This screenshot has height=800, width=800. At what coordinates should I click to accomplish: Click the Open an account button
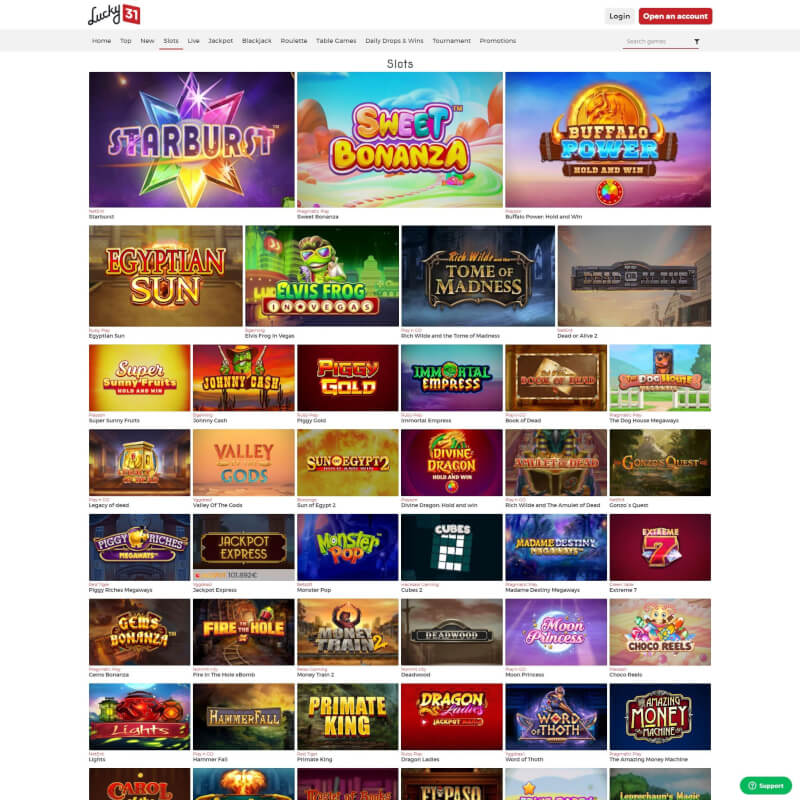(x=675, y=16)
